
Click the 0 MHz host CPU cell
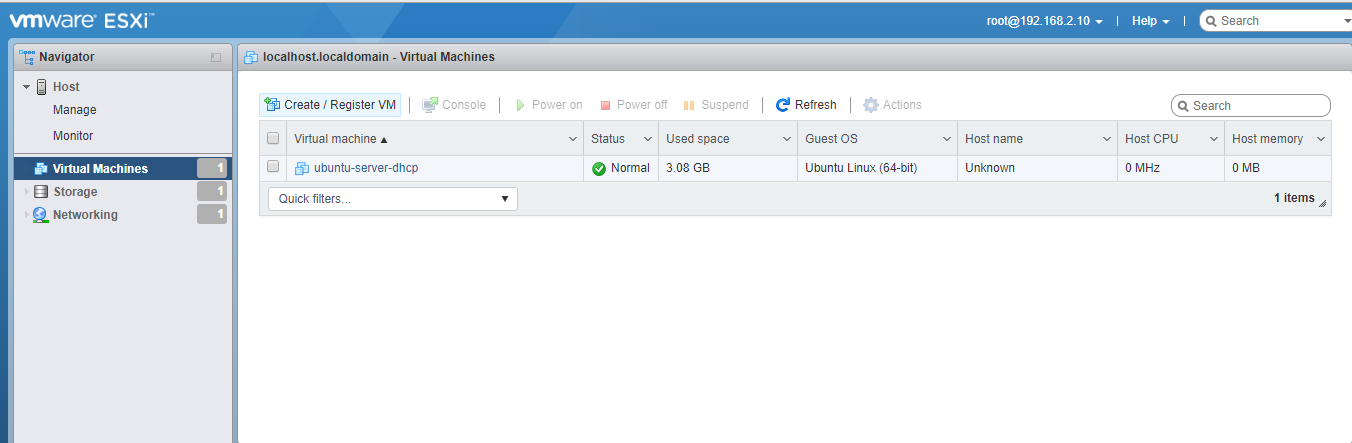[x=1171, y=168]
